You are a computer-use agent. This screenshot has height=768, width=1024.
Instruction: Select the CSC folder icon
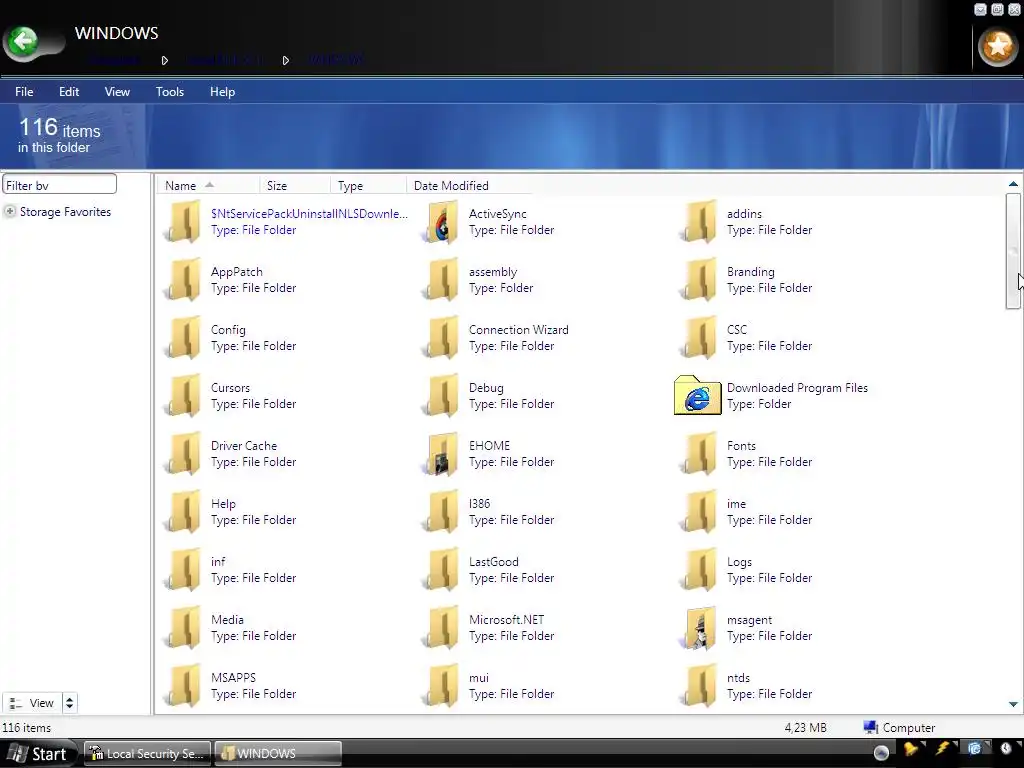point(700,338)
